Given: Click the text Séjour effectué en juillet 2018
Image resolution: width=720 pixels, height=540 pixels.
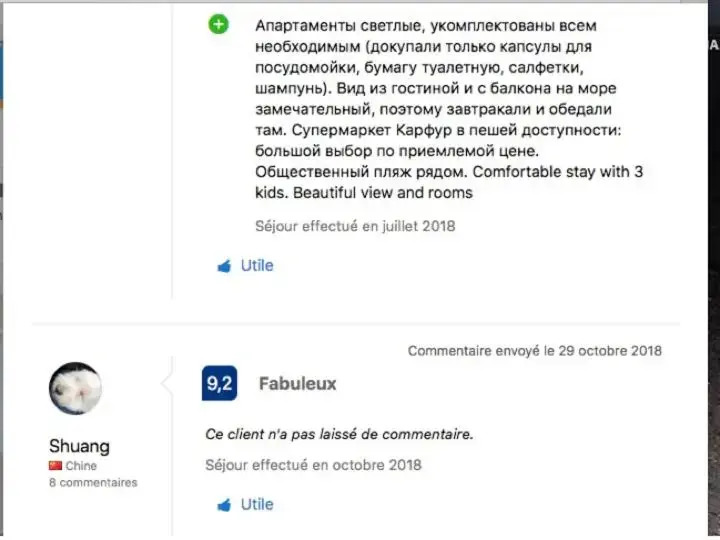Looking at the screenshot, I should tap(355, 226).
